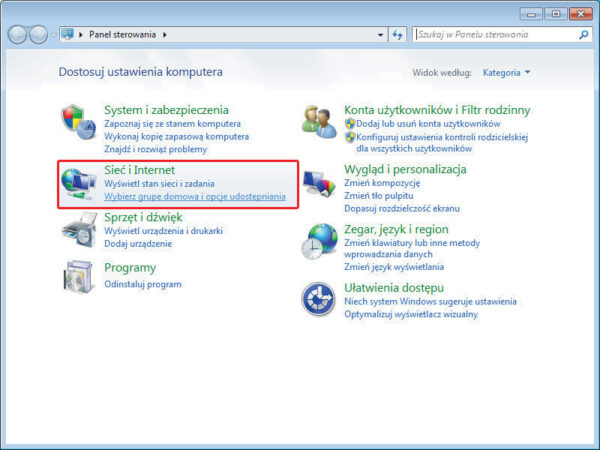Expand the address bar history dropdown arrow
The width and height of the screenshot is (600, 450).
pos(380,34)
